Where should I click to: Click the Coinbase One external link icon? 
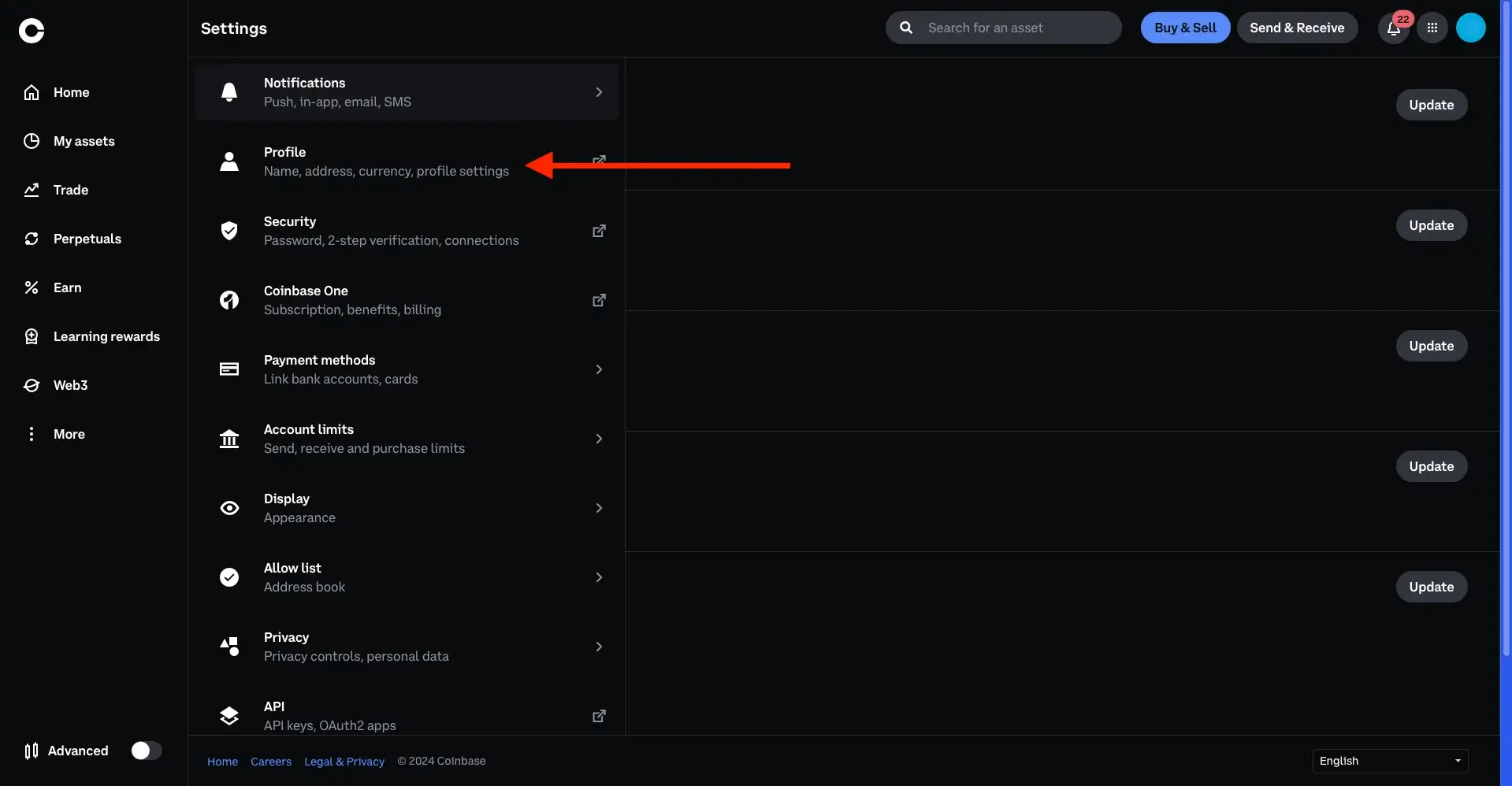coord(599,300)
